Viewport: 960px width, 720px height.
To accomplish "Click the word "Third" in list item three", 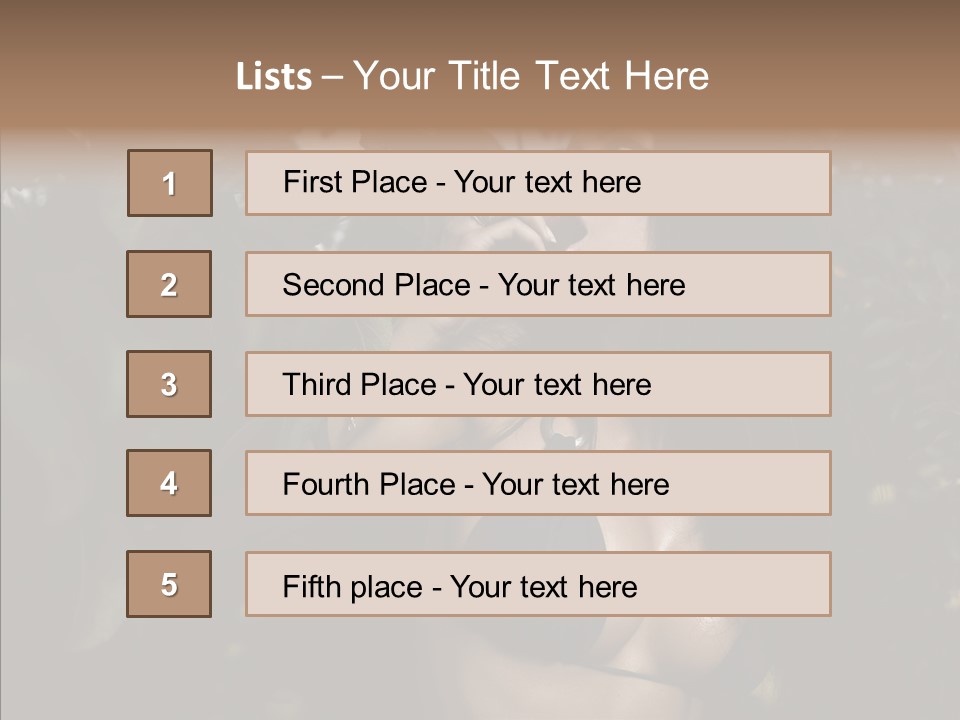I will 318,385.
